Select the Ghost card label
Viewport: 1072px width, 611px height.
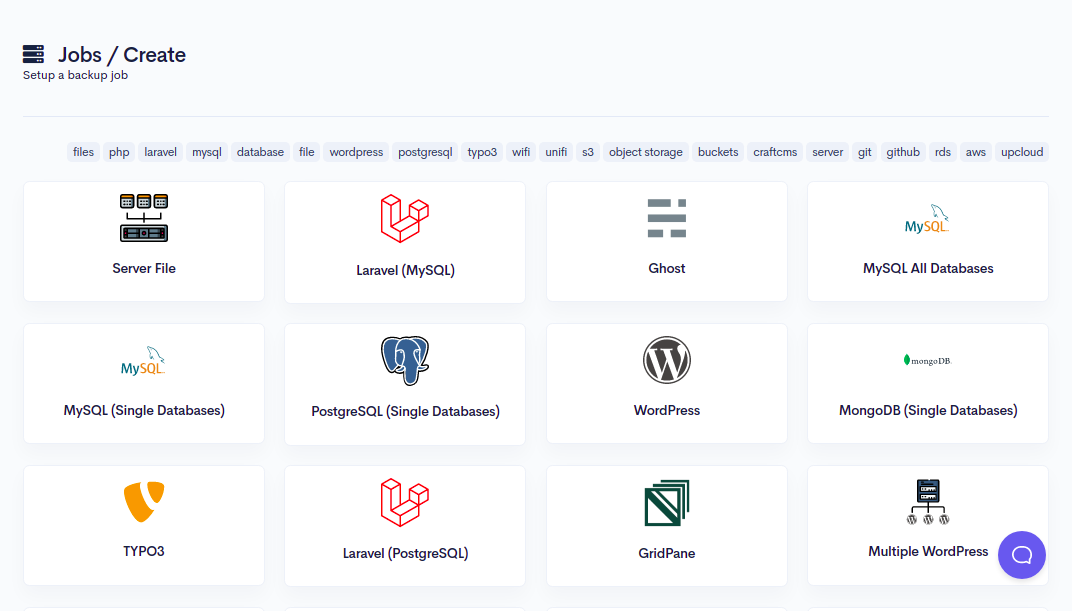667,269
